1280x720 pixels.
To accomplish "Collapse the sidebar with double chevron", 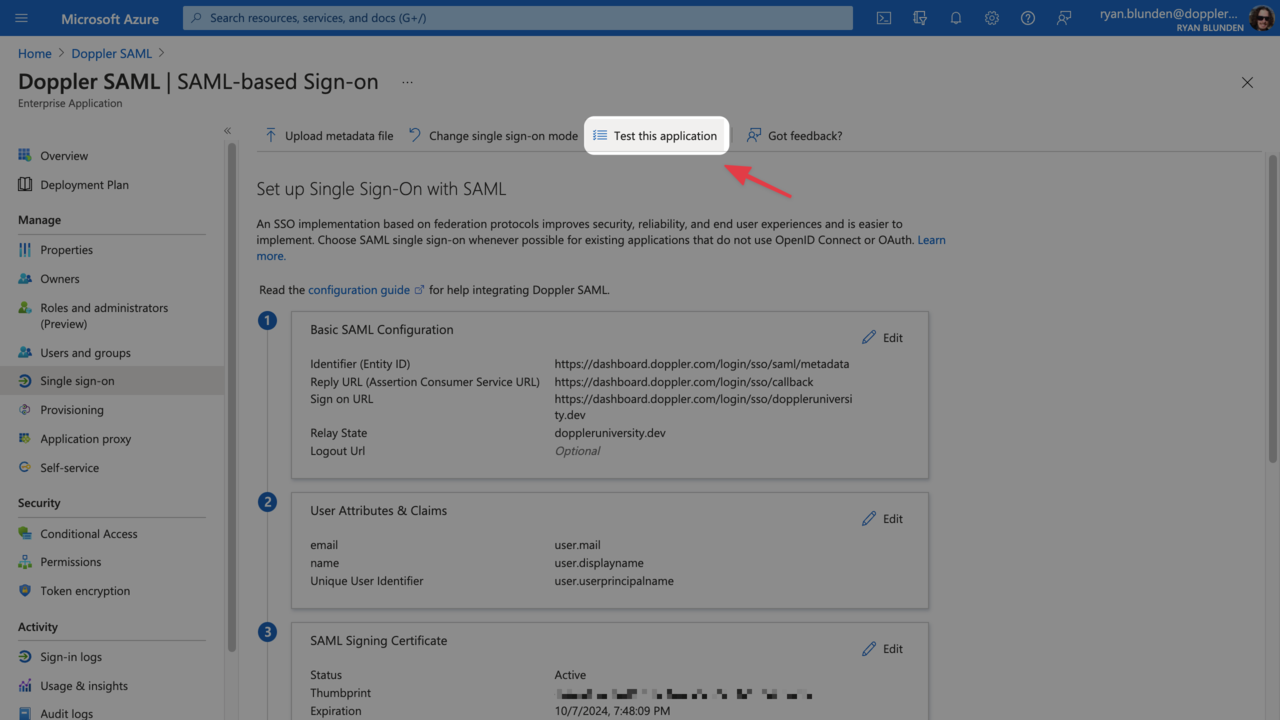I will 227,131.
